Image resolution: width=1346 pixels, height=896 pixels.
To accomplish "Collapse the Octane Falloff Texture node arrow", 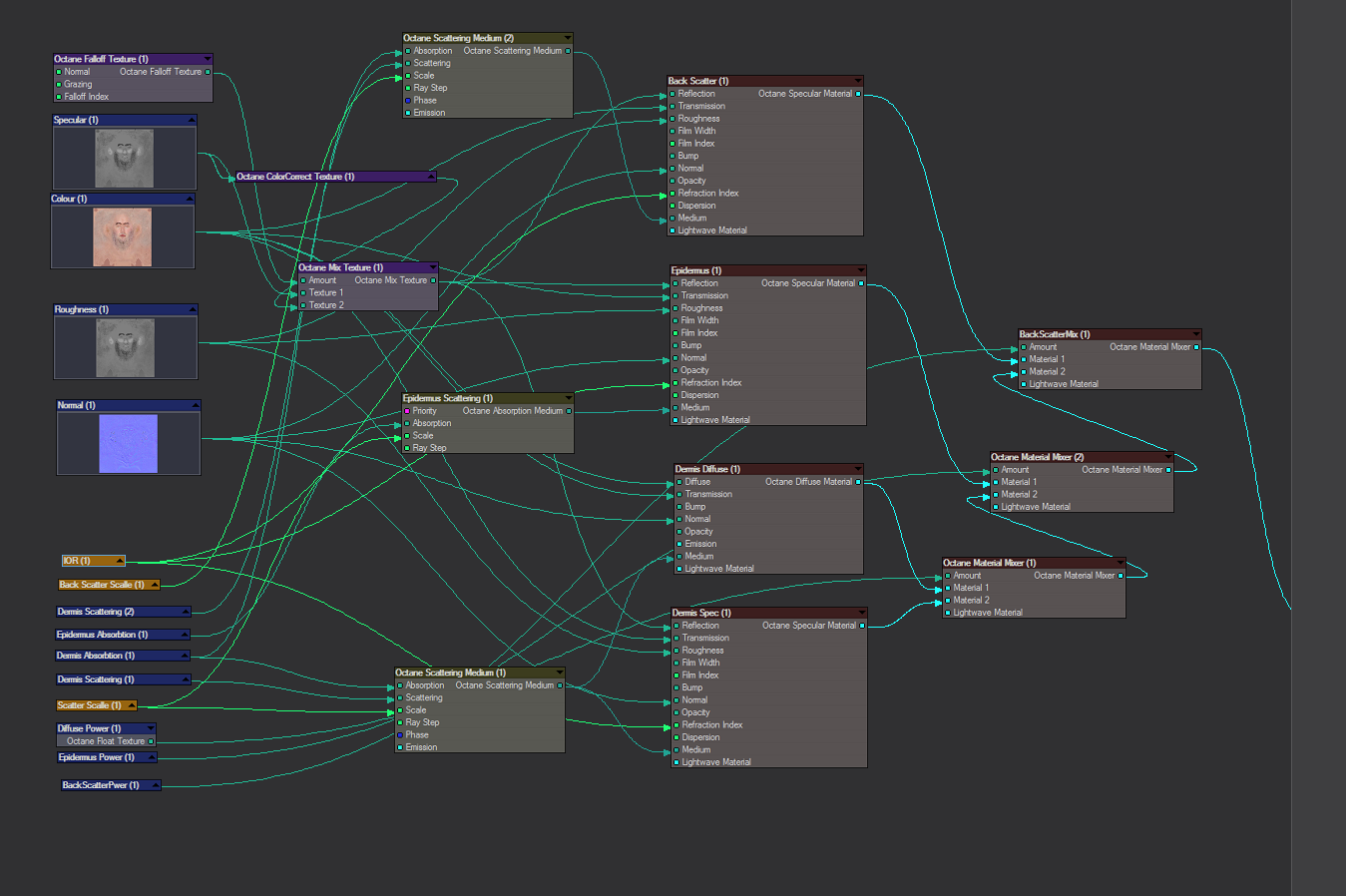I will point(207,59).
